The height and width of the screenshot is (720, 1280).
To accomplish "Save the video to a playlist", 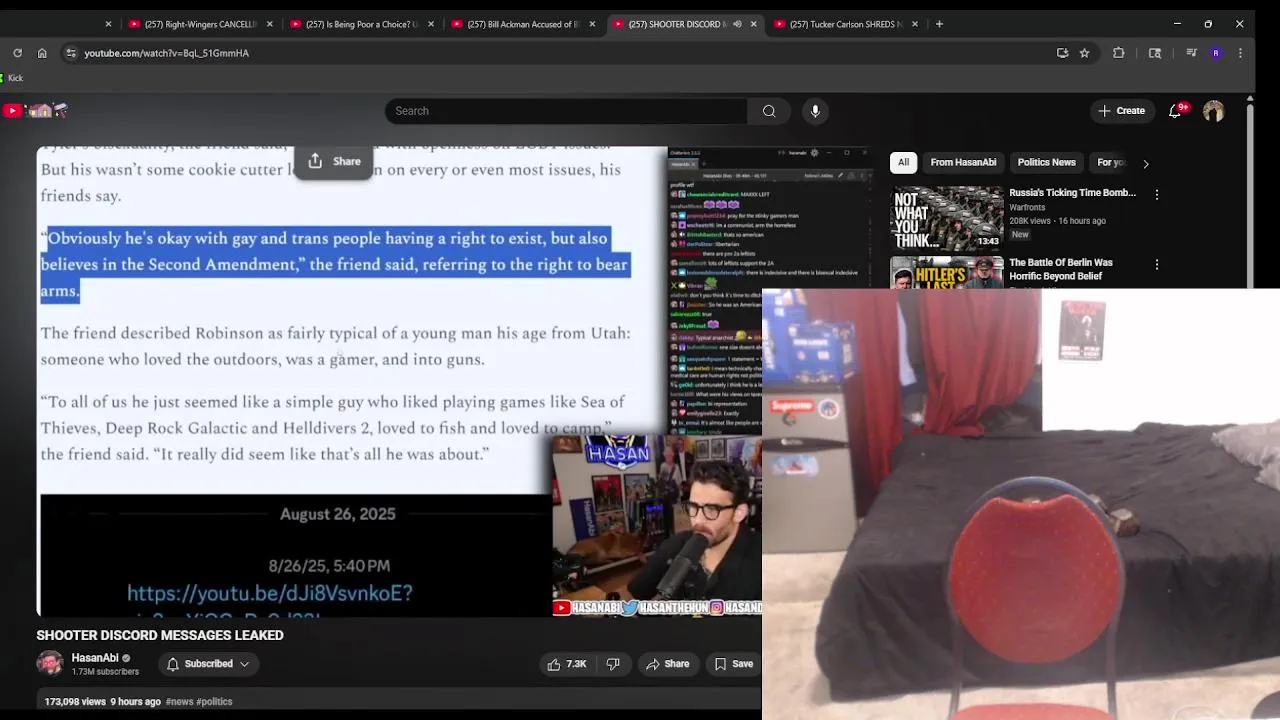I will [x=733, y=664].
